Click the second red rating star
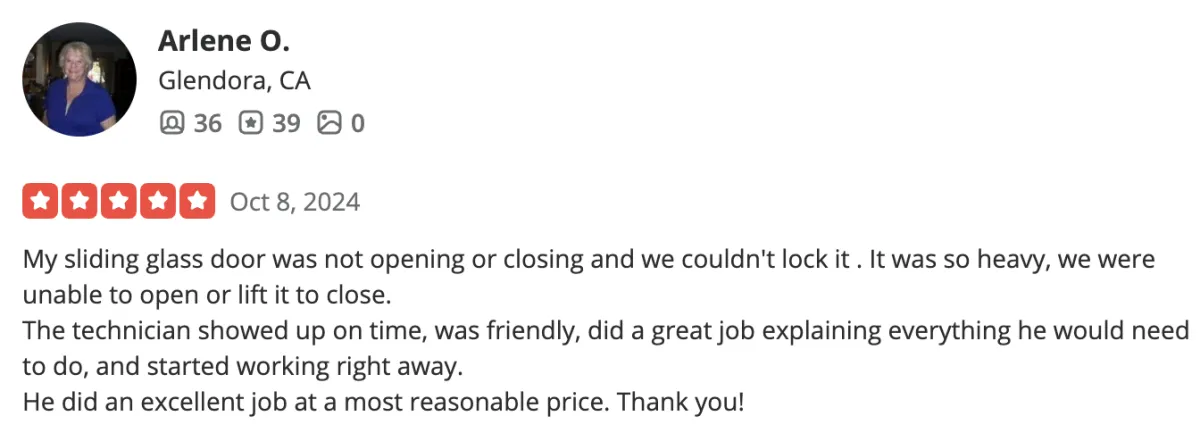1200x441 pixels. pos(79,201)
